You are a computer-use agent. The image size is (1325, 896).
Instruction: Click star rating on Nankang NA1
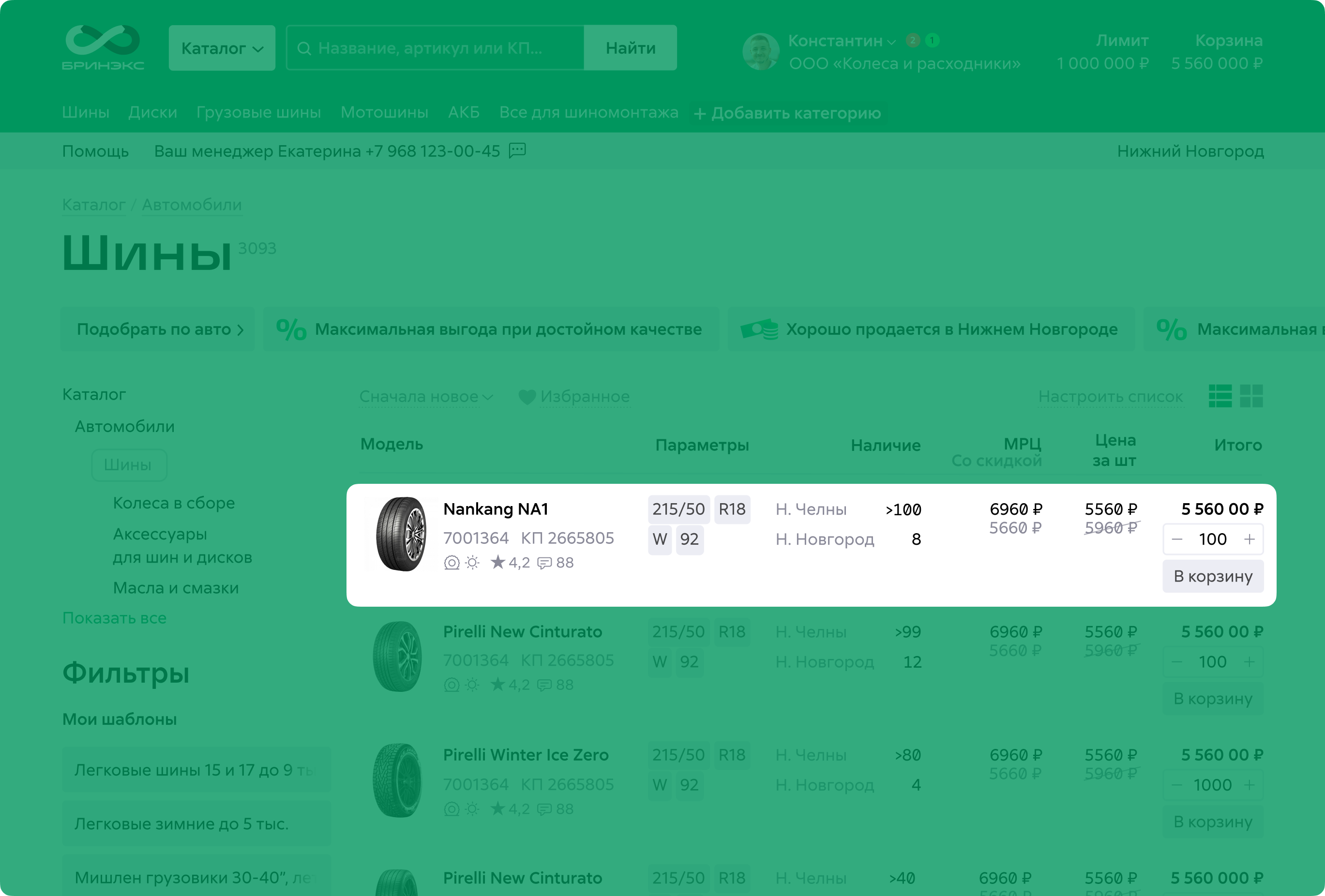[x=498, y=563]
